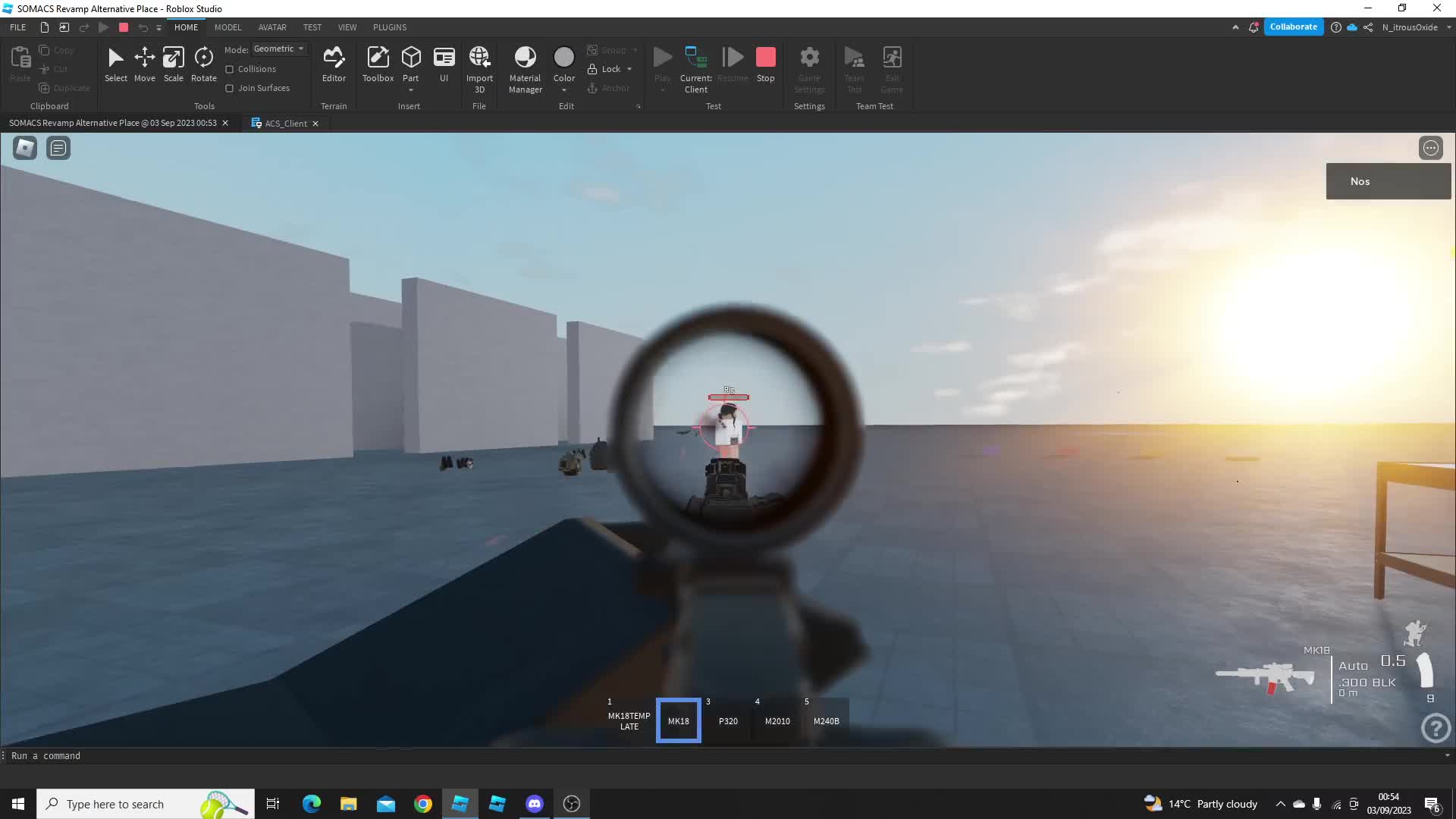Switch to the MODEL ribbon tab
Screen dimensions: 1456x819
227,27
